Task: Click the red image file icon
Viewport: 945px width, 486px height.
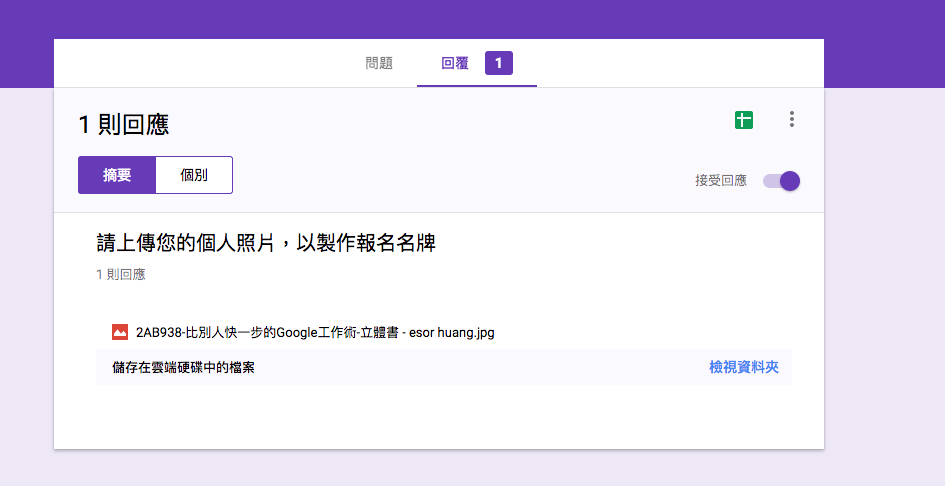Action: point(120,332)
